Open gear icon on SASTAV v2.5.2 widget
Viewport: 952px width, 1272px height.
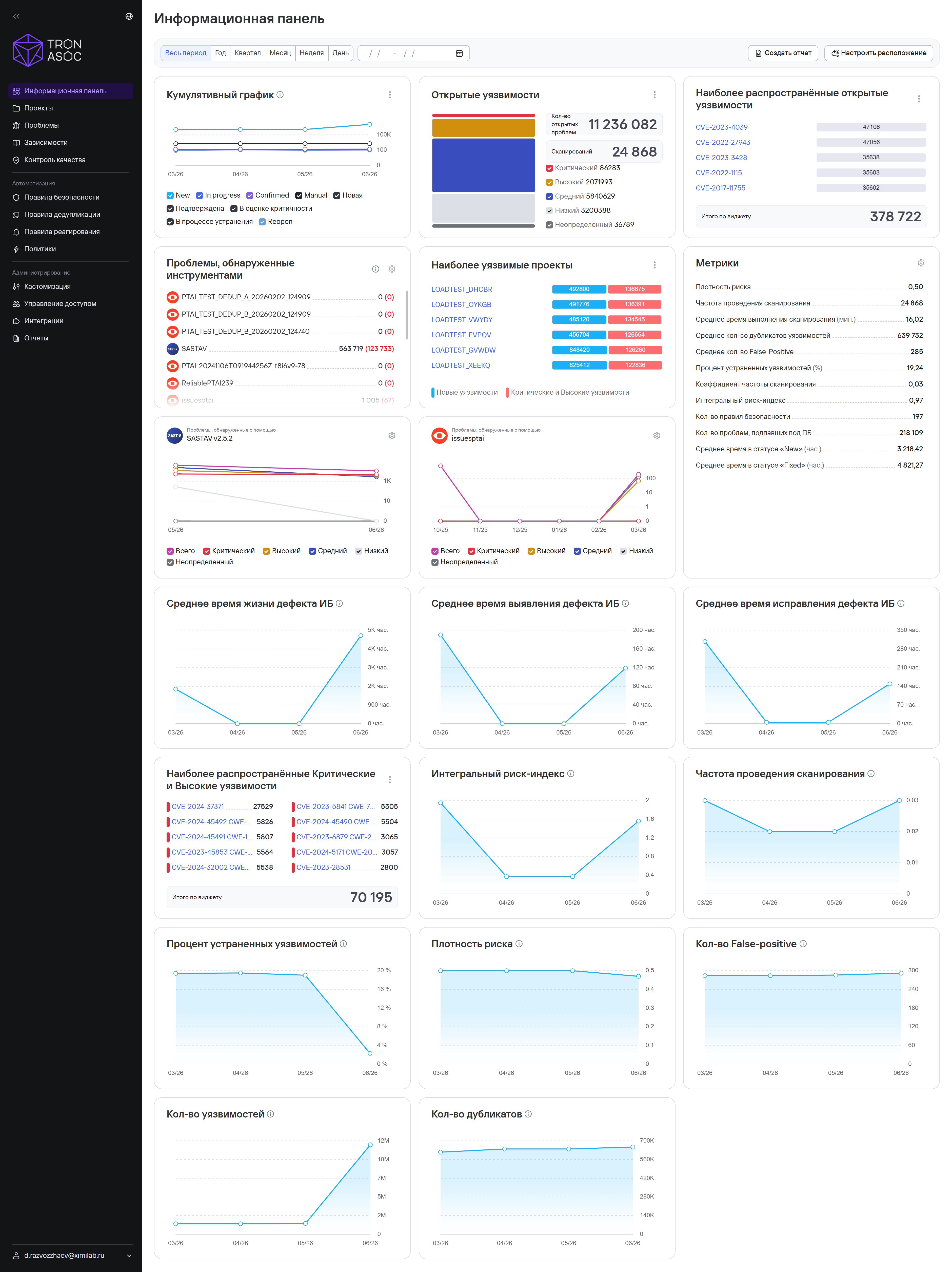click(391, 435)
